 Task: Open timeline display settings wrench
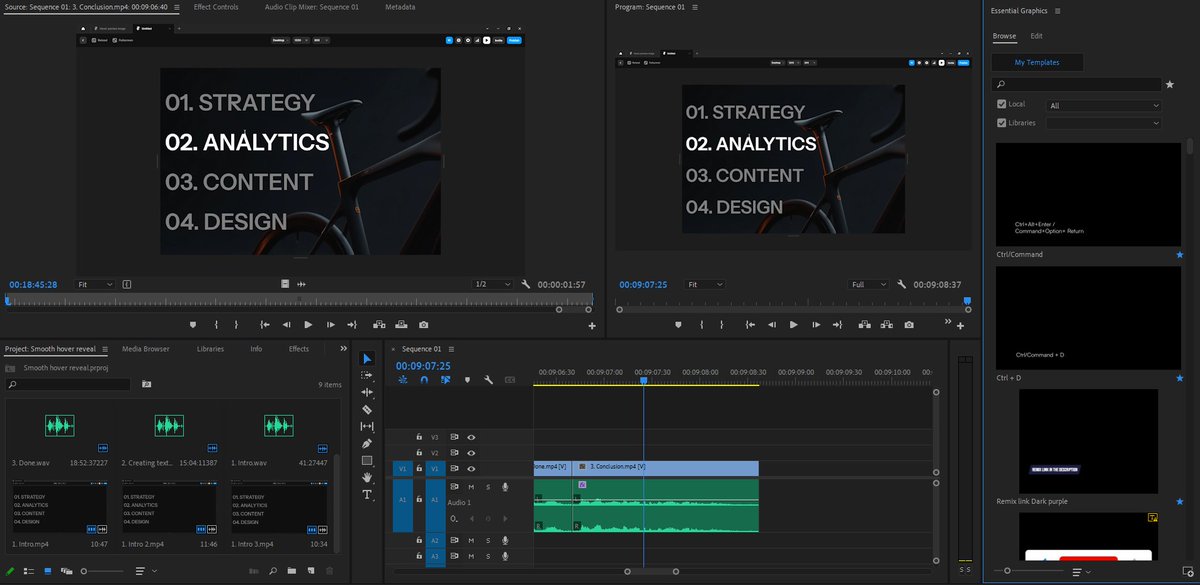point(488,380)
